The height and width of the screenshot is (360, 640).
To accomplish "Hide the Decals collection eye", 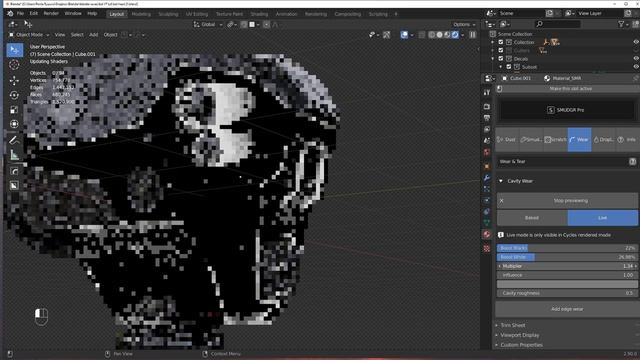I will [x=636, y=59].
